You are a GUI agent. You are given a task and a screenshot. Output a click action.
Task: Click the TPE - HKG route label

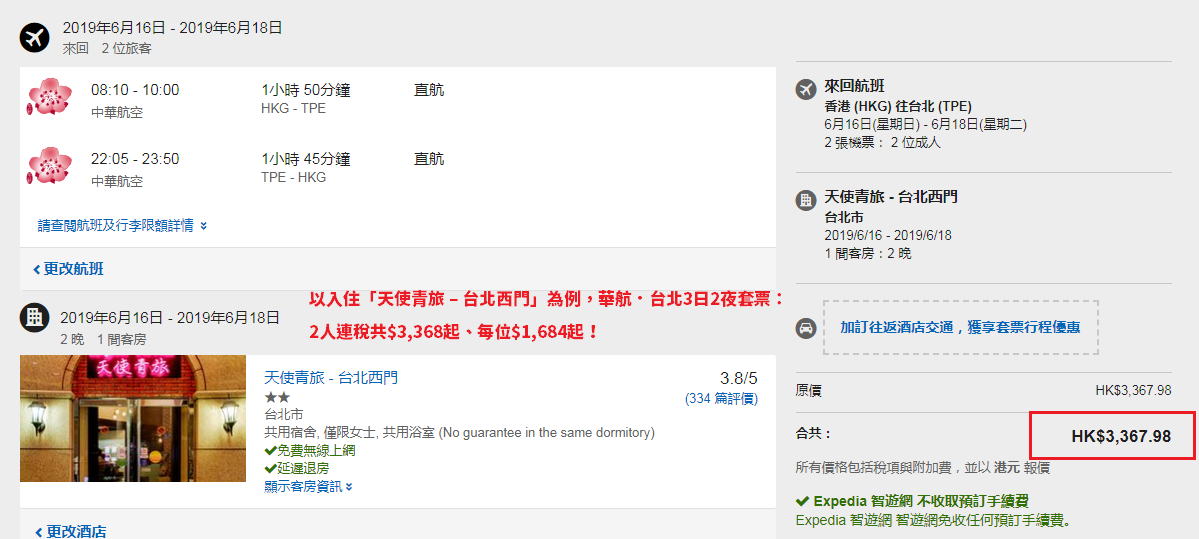click(294, 177)
